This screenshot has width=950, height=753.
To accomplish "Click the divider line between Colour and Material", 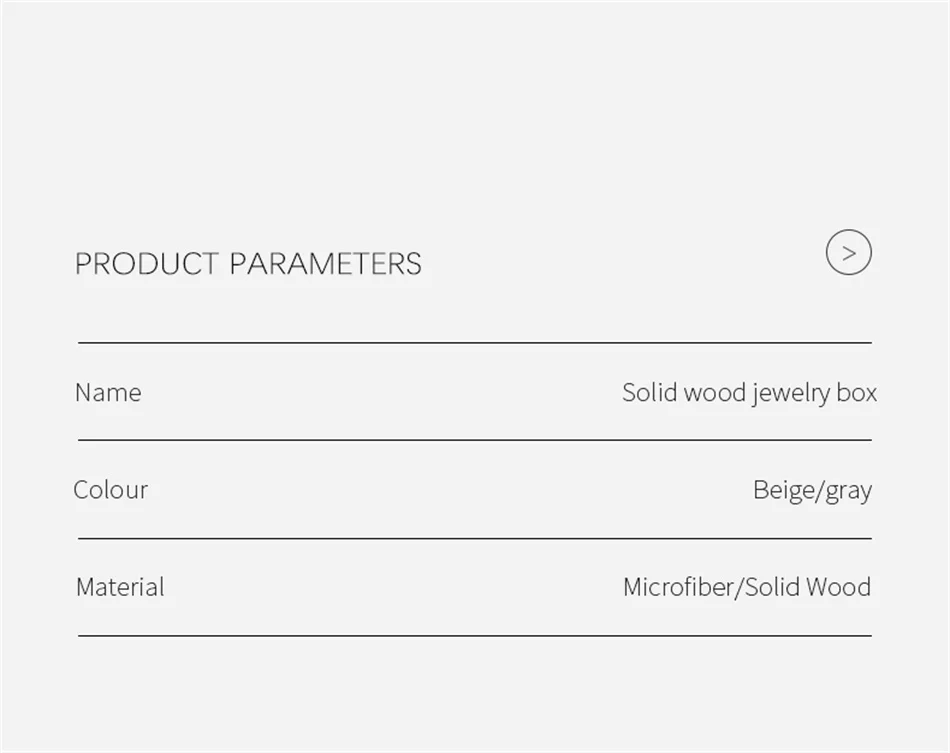I will tap(475, 538).
